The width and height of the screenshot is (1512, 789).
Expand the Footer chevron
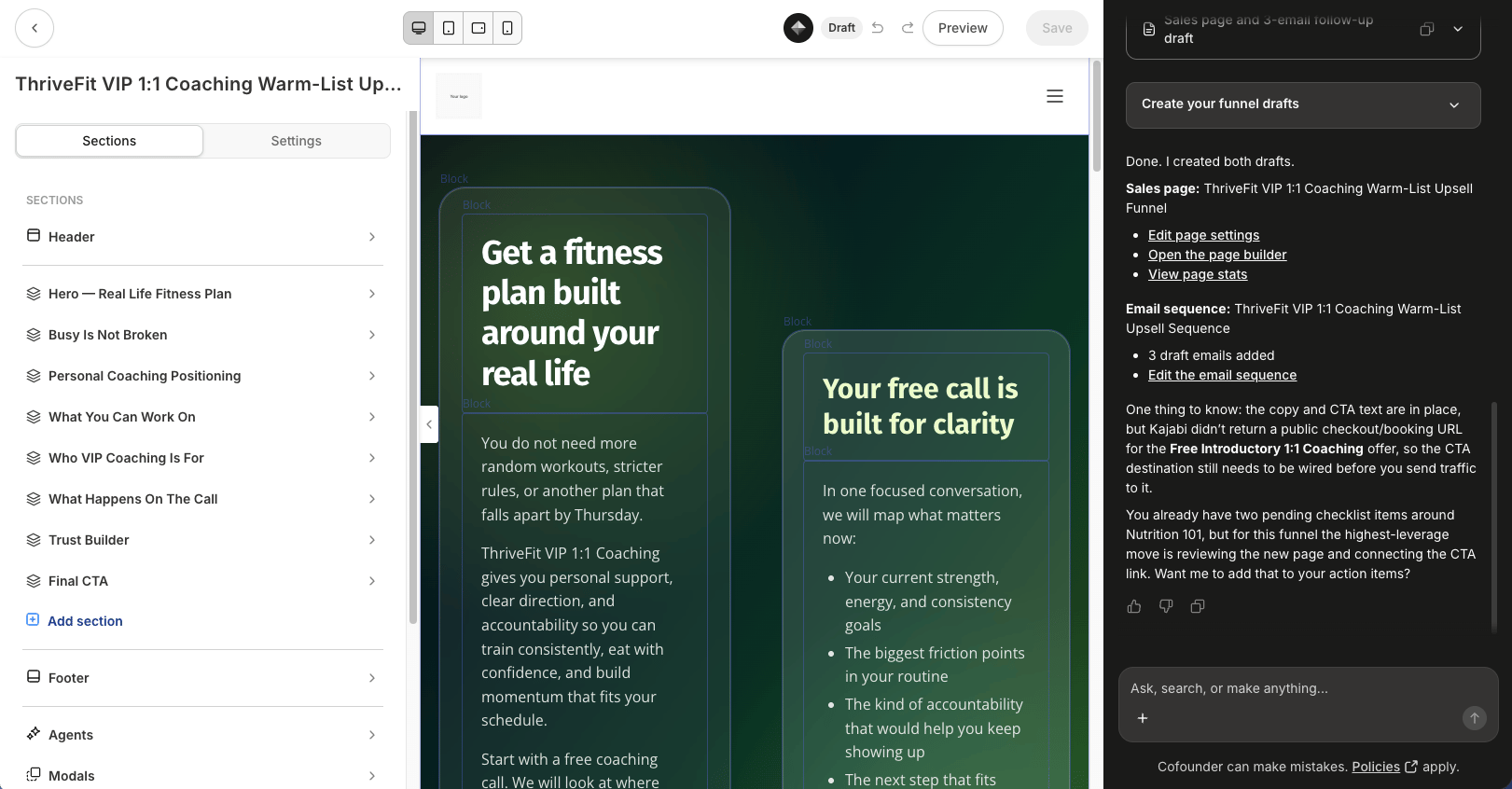pyautogui.click(x=372, y=678)
